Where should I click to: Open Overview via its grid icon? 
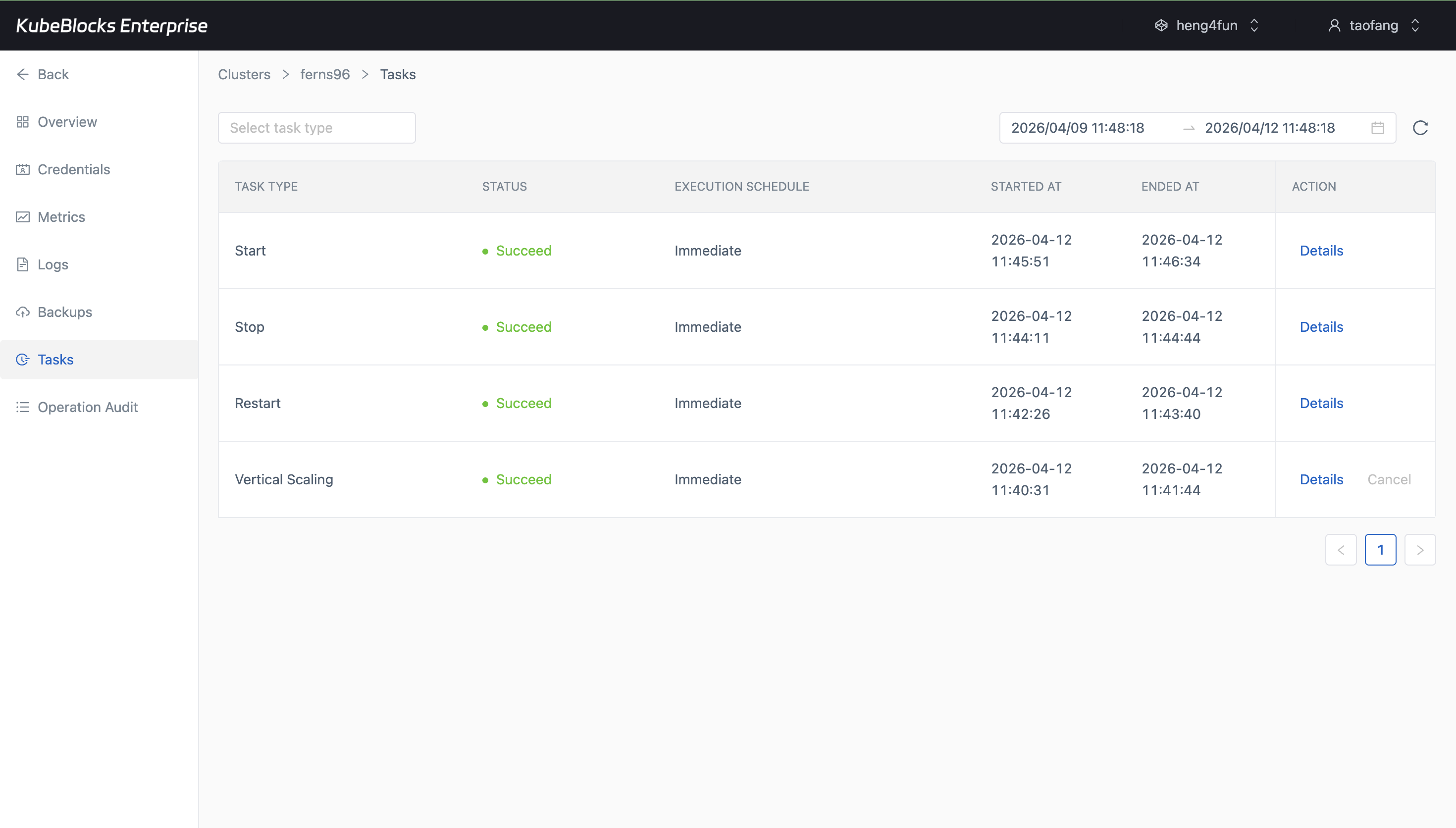pos(23,122)
